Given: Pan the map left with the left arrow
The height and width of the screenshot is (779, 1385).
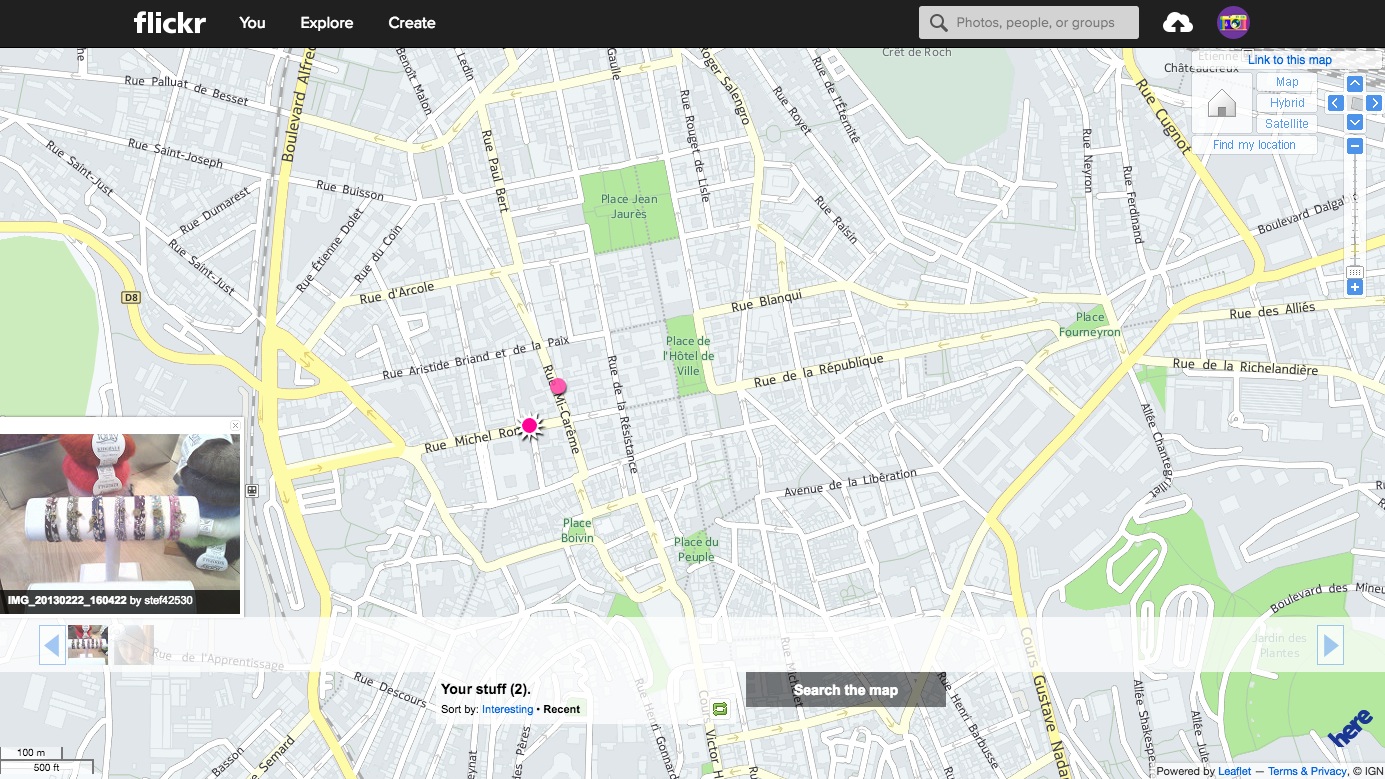Looking at the screenshot, I should [1335, 102].
